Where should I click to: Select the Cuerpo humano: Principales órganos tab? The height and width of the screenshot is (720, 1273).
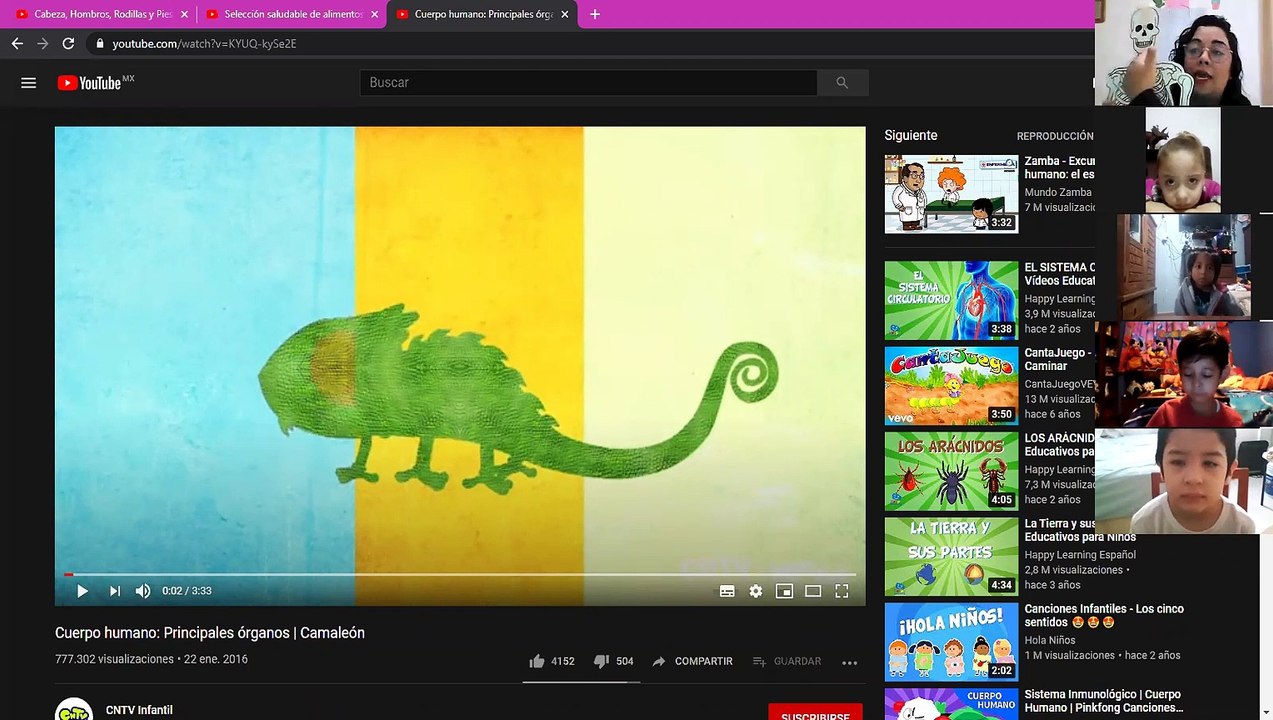pos(481,15)
